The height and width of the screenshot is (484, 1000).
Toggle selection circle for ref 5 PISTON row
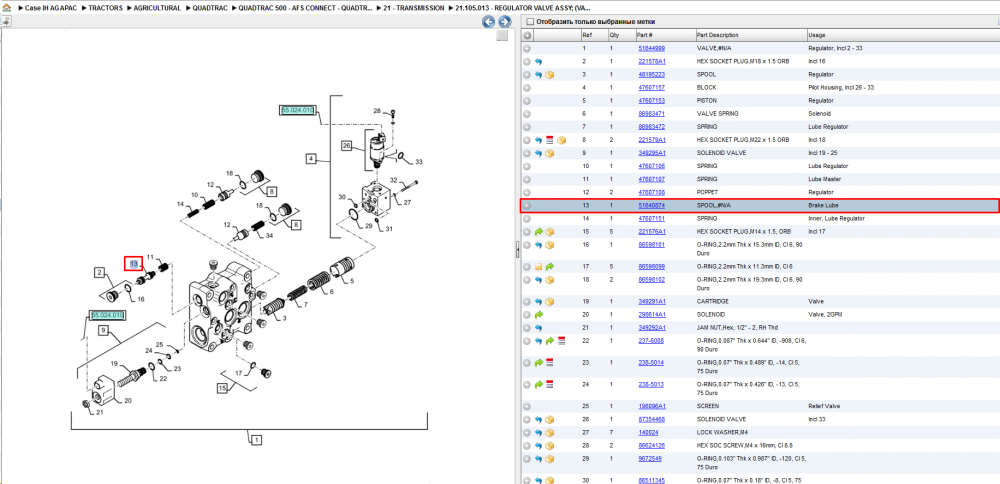click(x=527, y=101)
